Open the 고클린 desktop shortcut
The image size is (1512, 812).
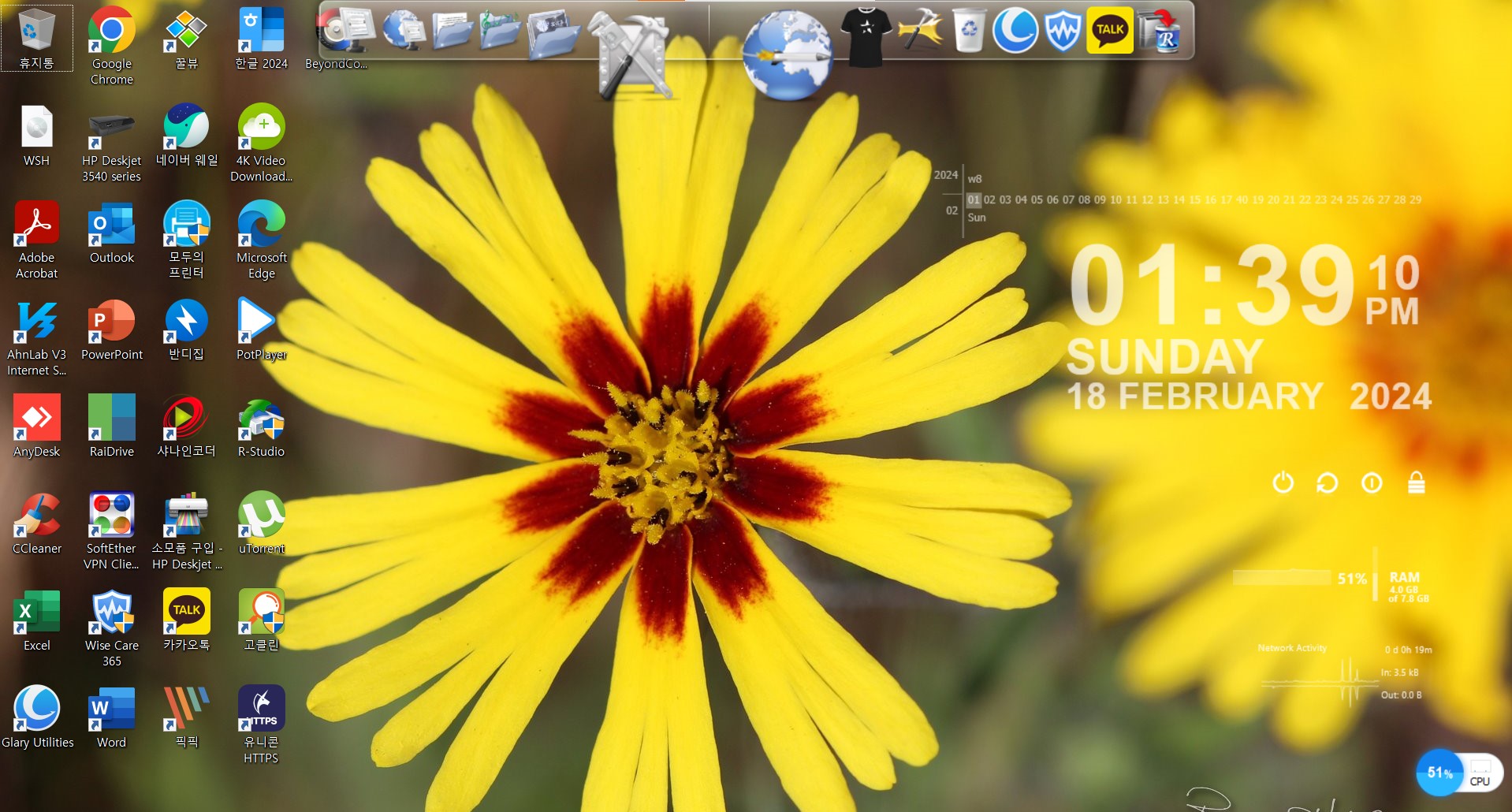pos(261,620)
